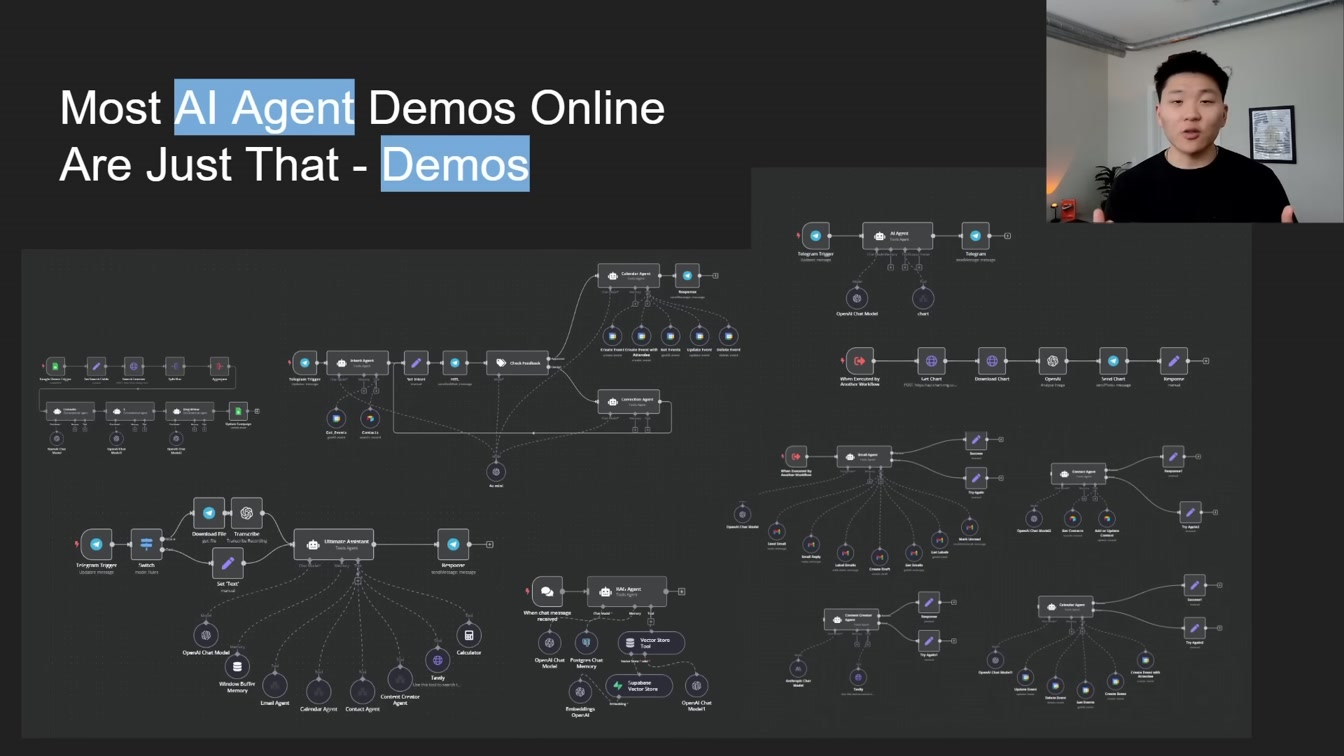Select the Switch node in the Ultimate Assistant workflow
This screenshot has width=1344, height=756.
point(146,544)
